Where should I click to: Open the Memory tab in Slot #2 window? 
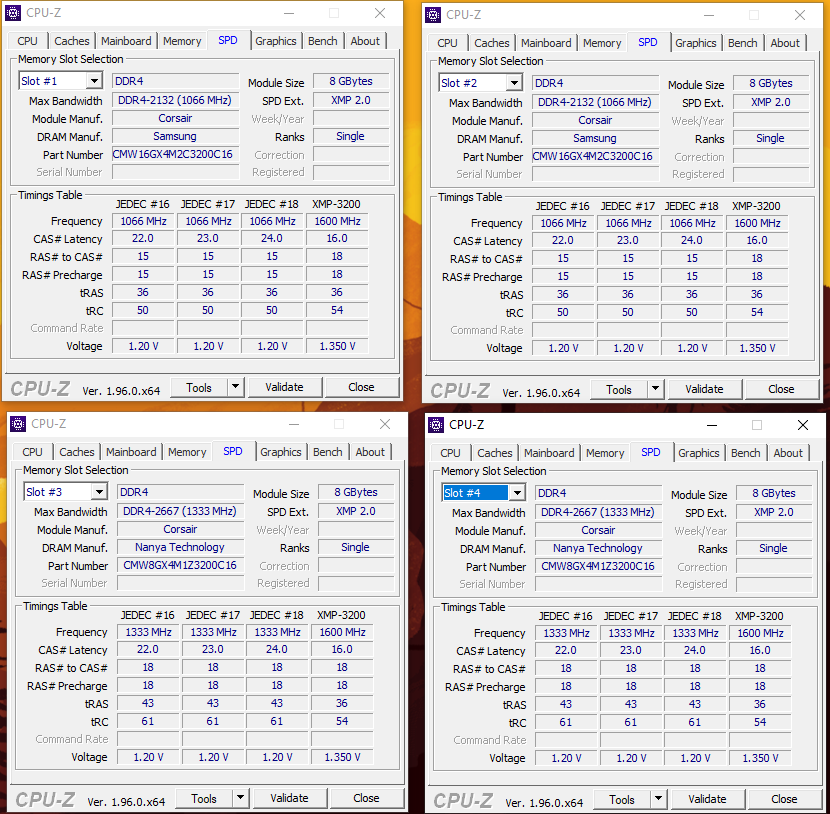pos(602,43)
